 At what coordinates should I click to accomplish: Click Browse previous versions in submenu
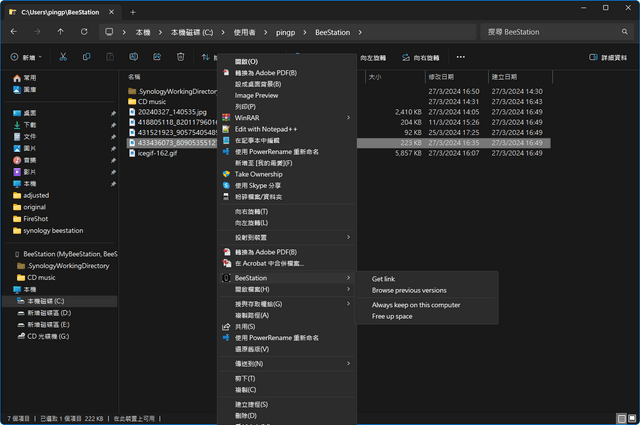click(x=409, y=291)
